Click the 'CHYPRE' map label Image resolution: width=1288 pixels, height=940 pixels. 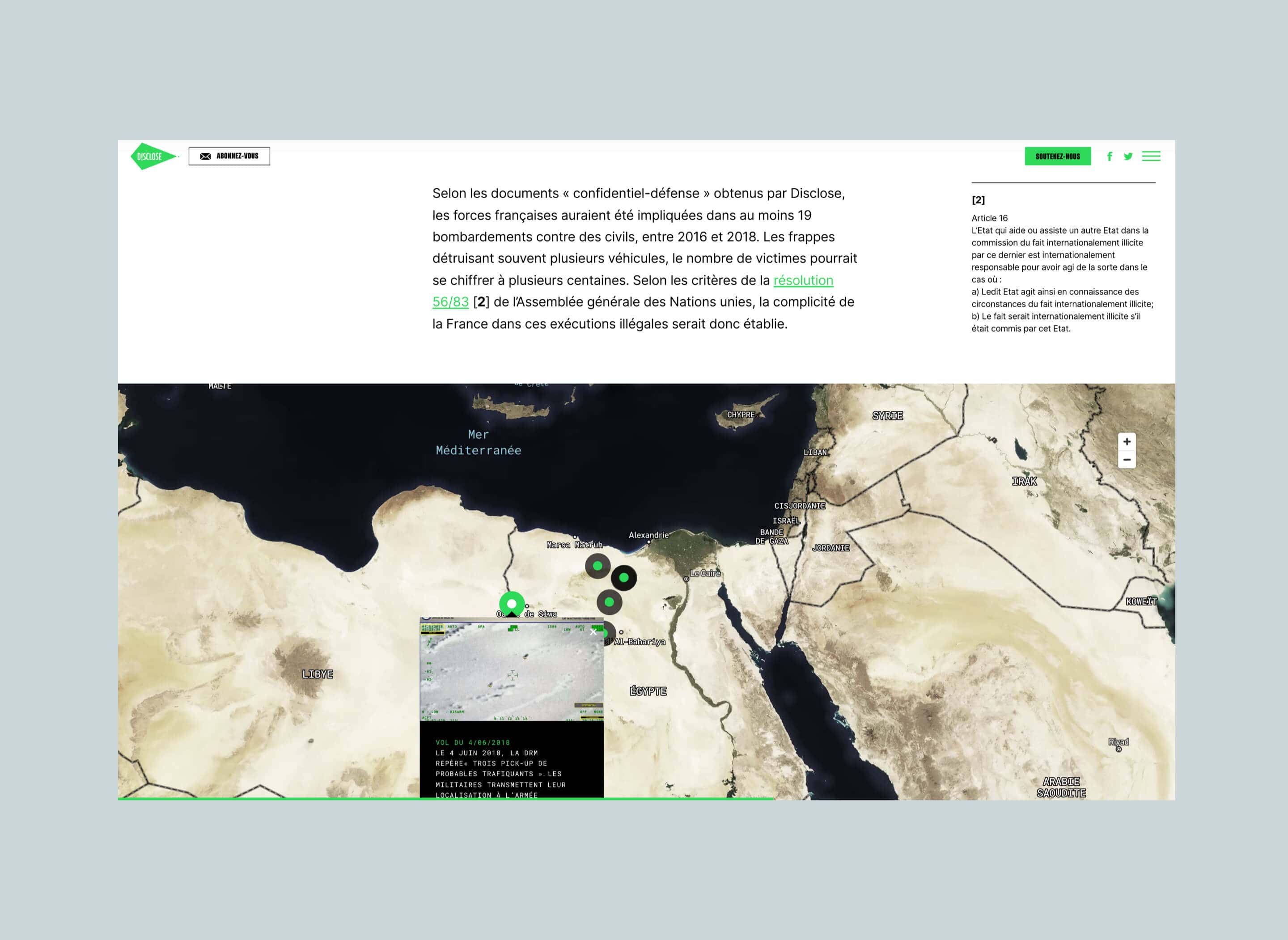point(741,415)
